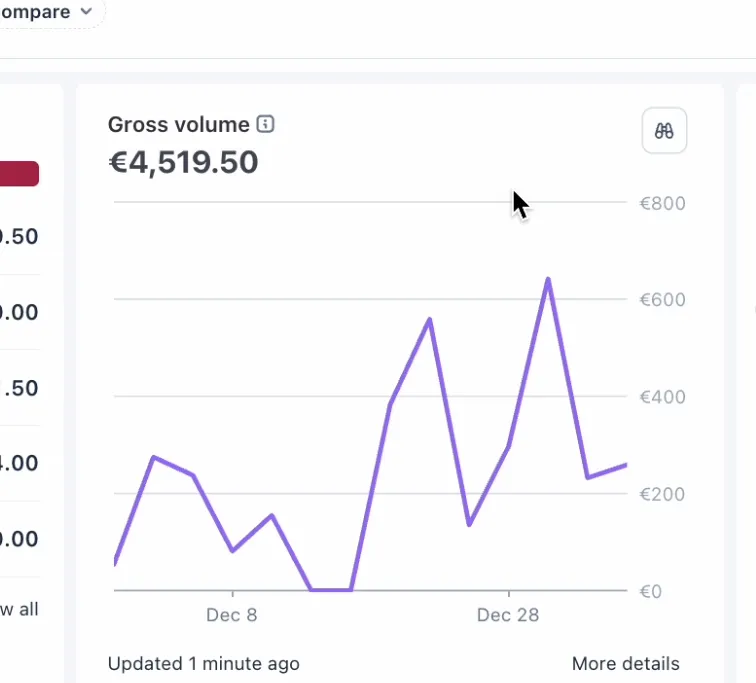Image resolution: width=756 pixels, height=683 pixels.
Task: Click the chevron next to Compare
Action: tap(86, 12)
